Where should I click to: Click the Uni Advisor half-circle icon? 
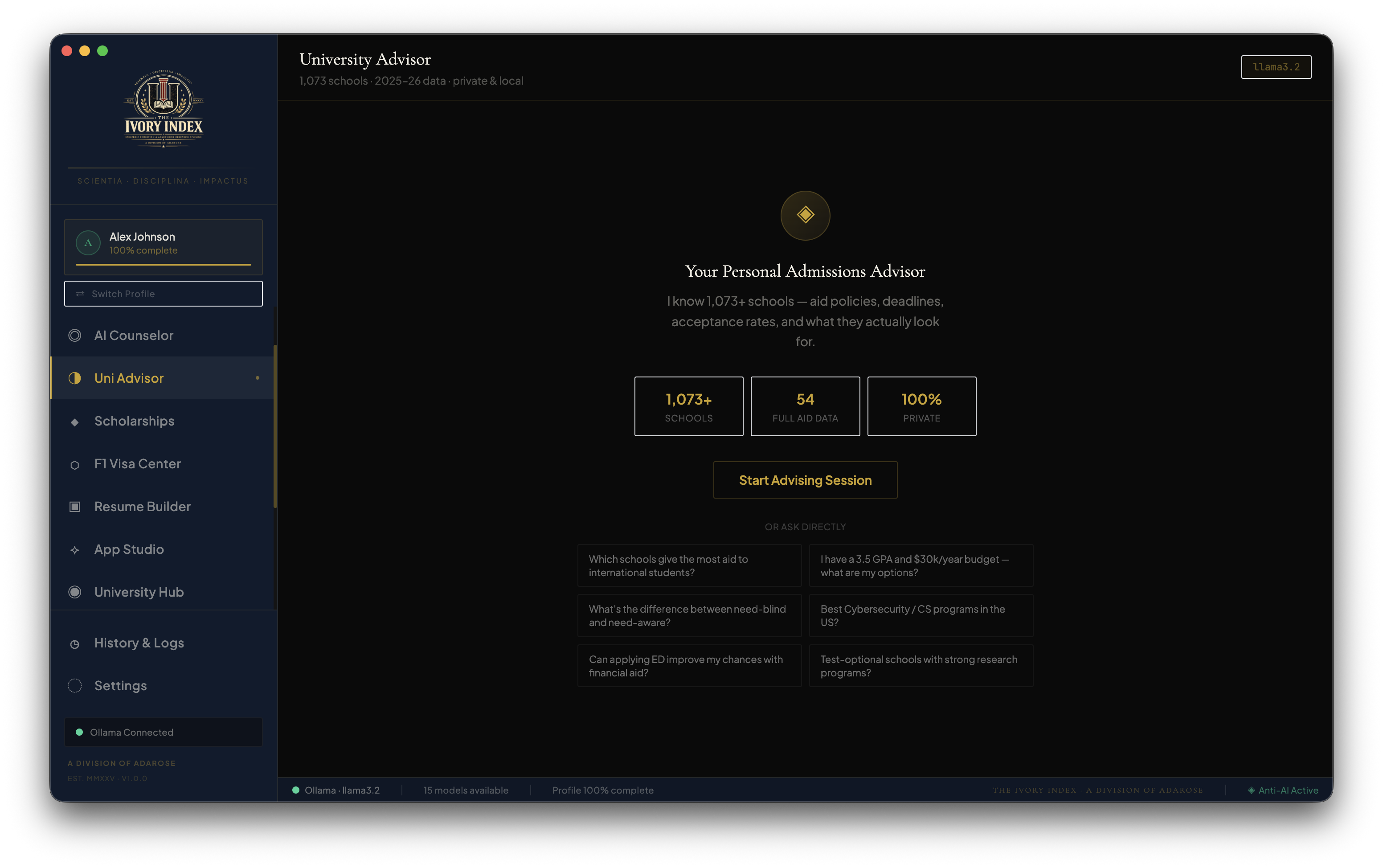[x=74, y=378]
